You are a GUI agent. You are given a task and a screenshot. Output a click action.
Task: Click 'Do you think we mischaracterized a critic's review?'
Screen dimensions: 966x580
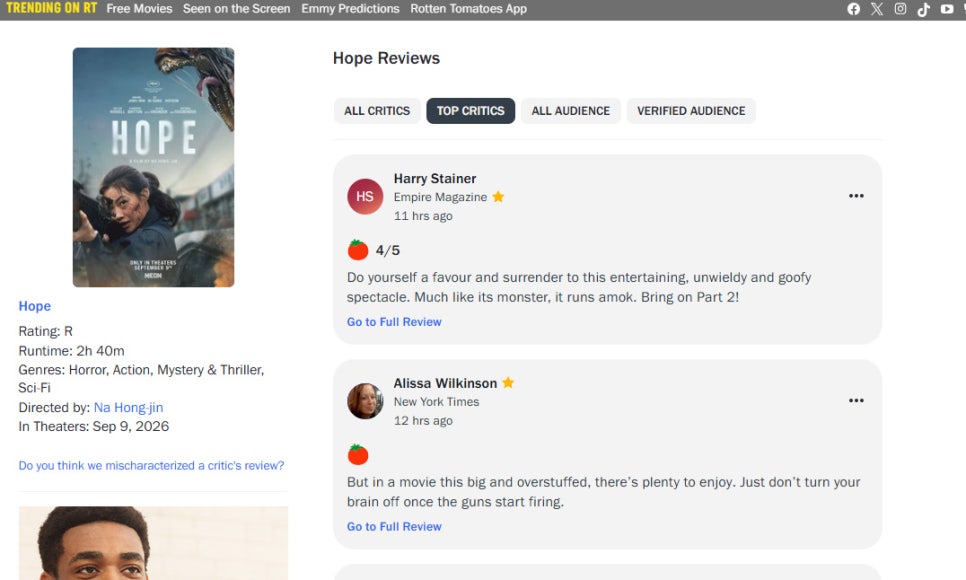click(152, 465)
